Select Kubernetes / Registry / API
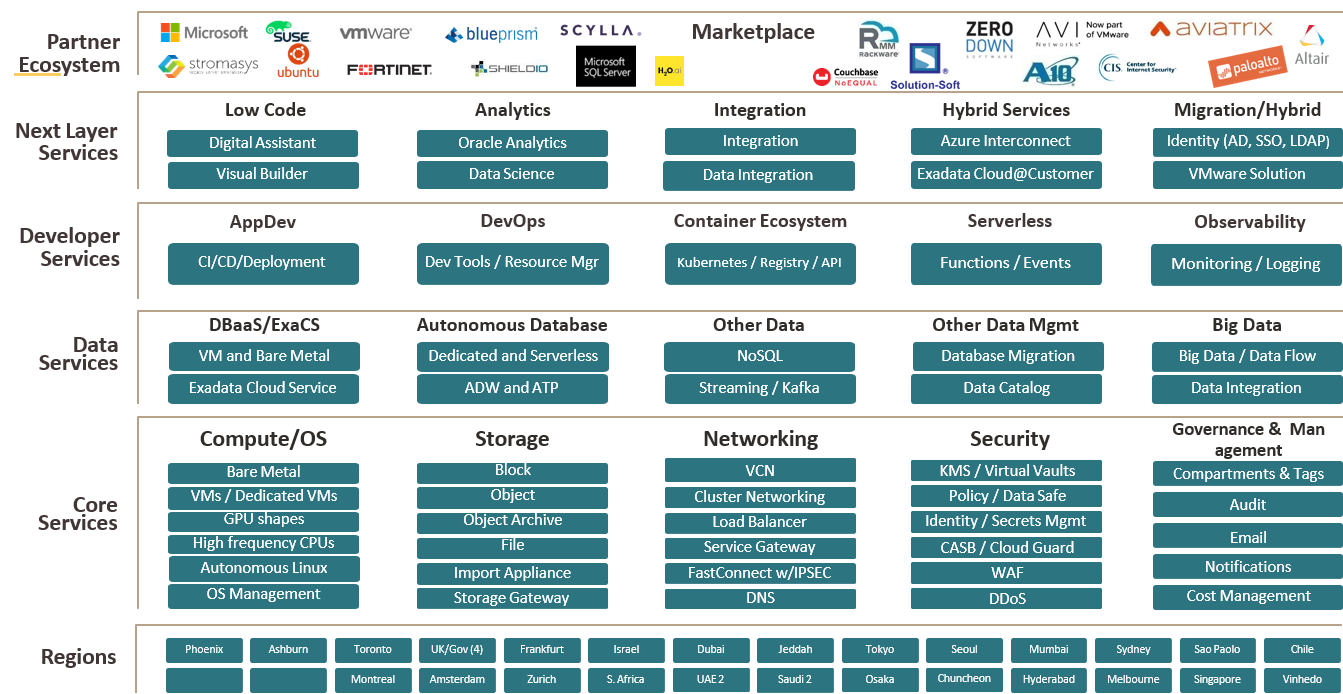The height and width of the screenshot is (694, 1343). pyautogui.click(x=760, y=263)
